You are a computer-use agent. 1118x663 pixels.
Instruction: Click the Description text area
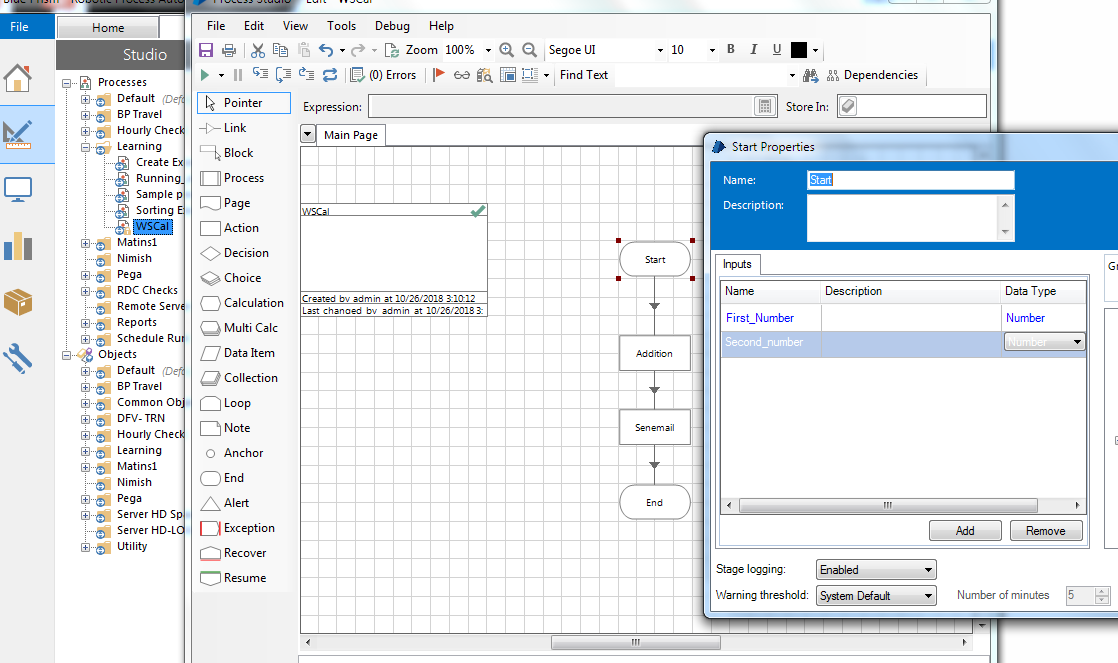pyautogui.click(x=903, y=218)
